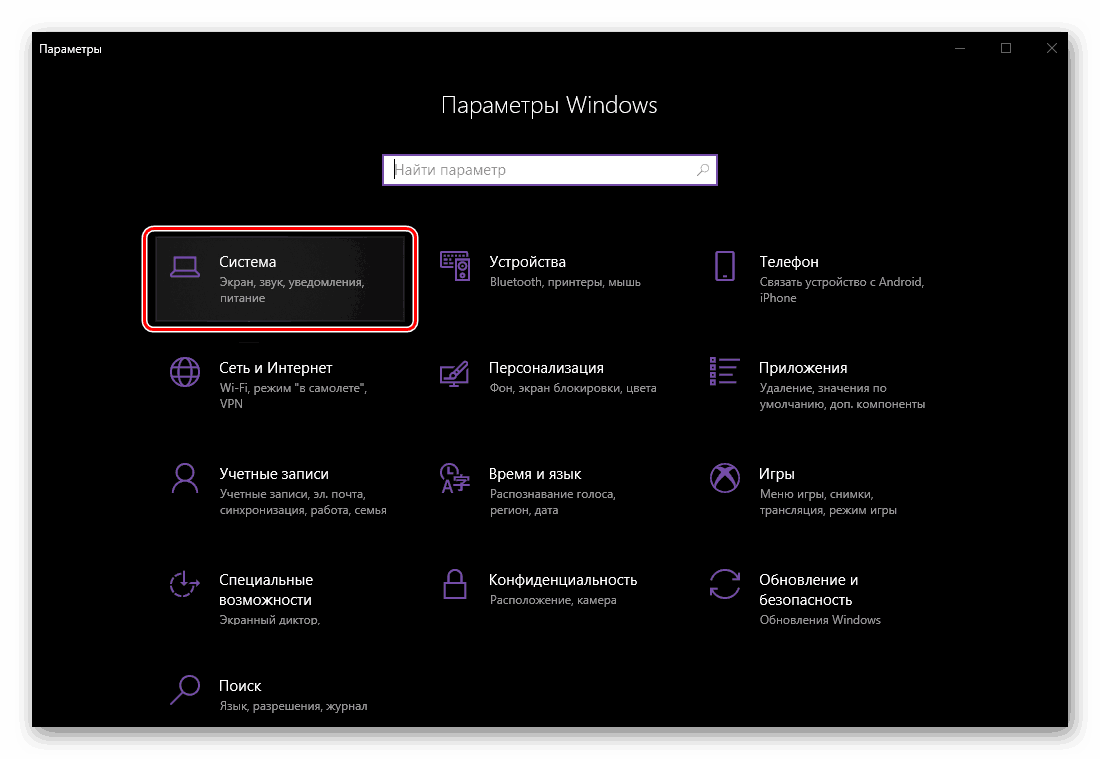Click text 'Обновления Windows'
This screenshot has width=1100, height=759.
click(820, 619)
